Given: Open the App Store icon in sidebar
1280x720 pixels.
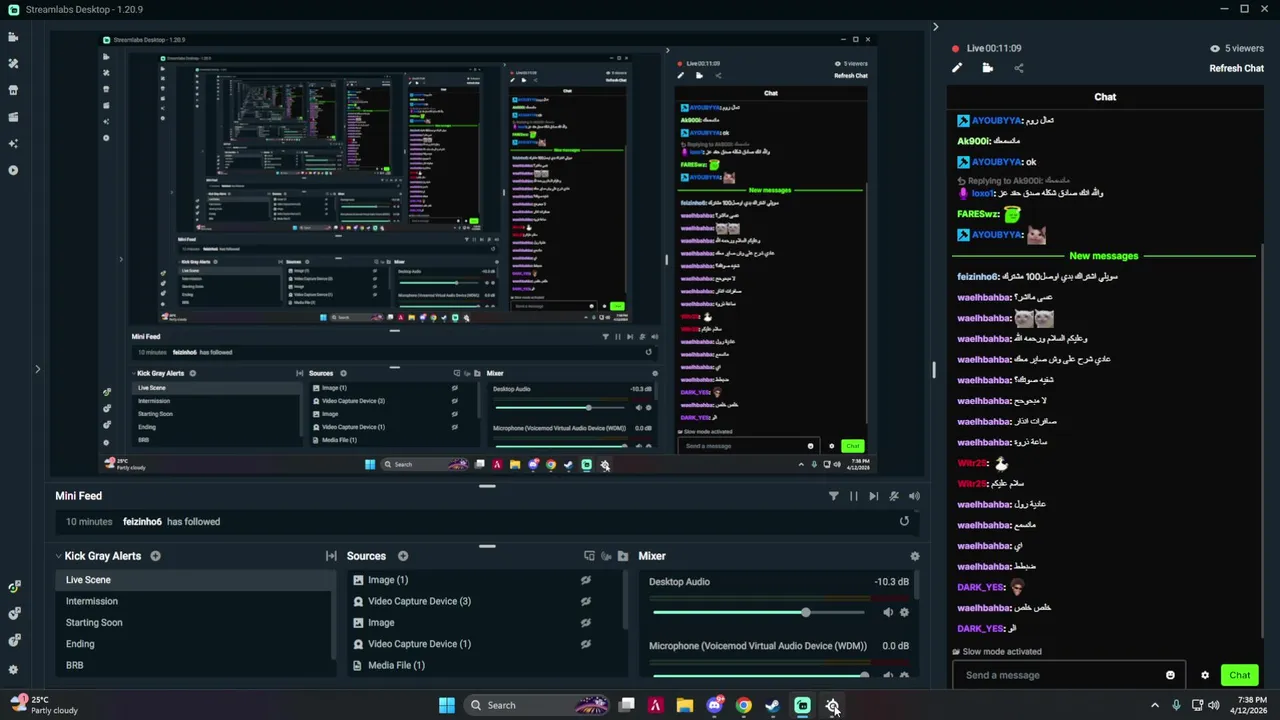Looking at the screenshot, I should [13, 90].
